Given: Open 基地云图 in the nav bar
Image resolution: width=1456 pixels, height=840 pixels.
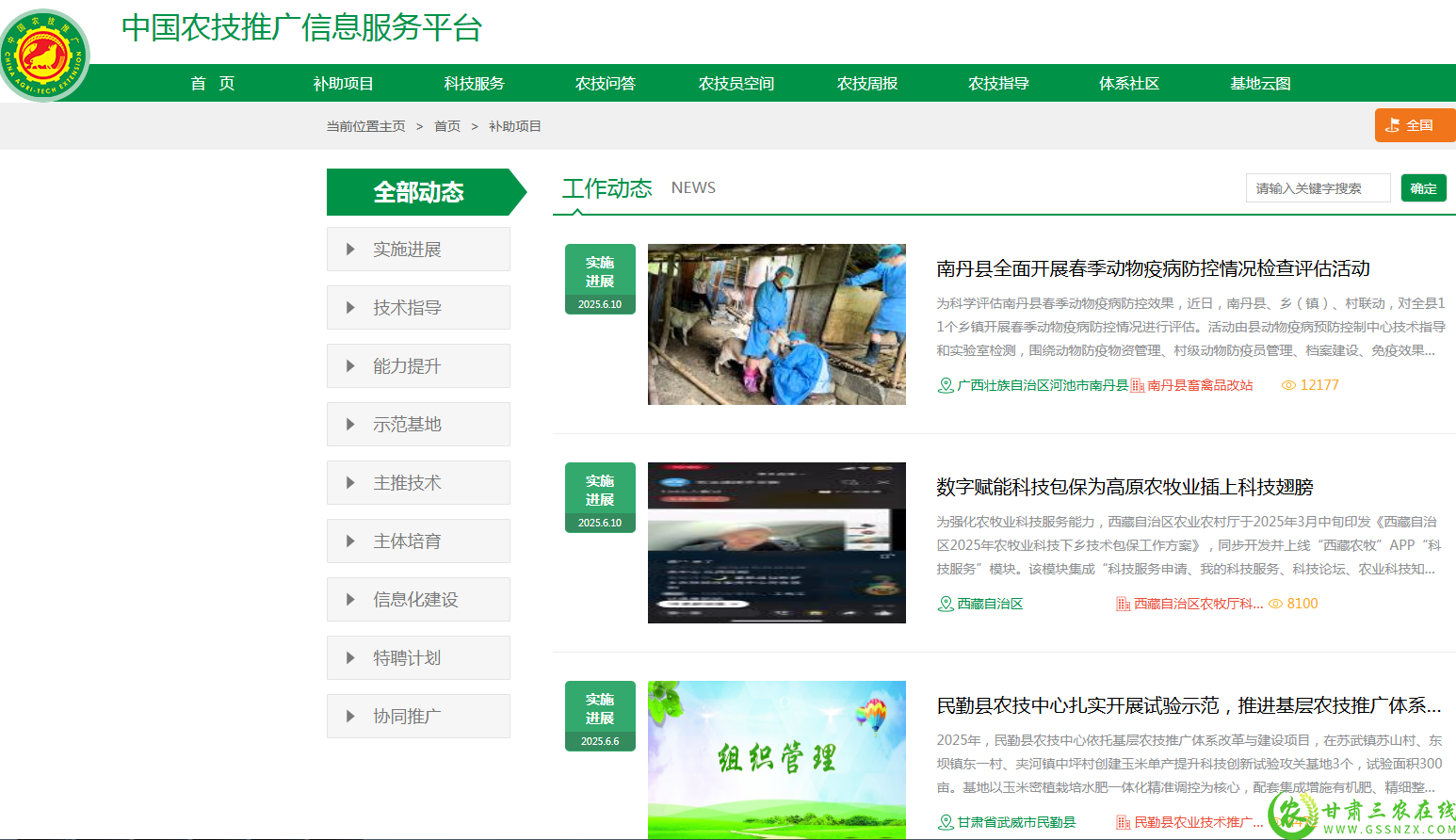Looking at the screenshot, I should pyautogui.click(x=1260, y=84).
